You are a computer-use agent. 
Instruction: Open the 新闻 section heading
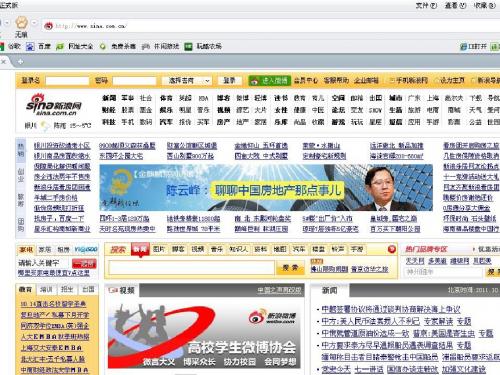[x=329, y=291]
